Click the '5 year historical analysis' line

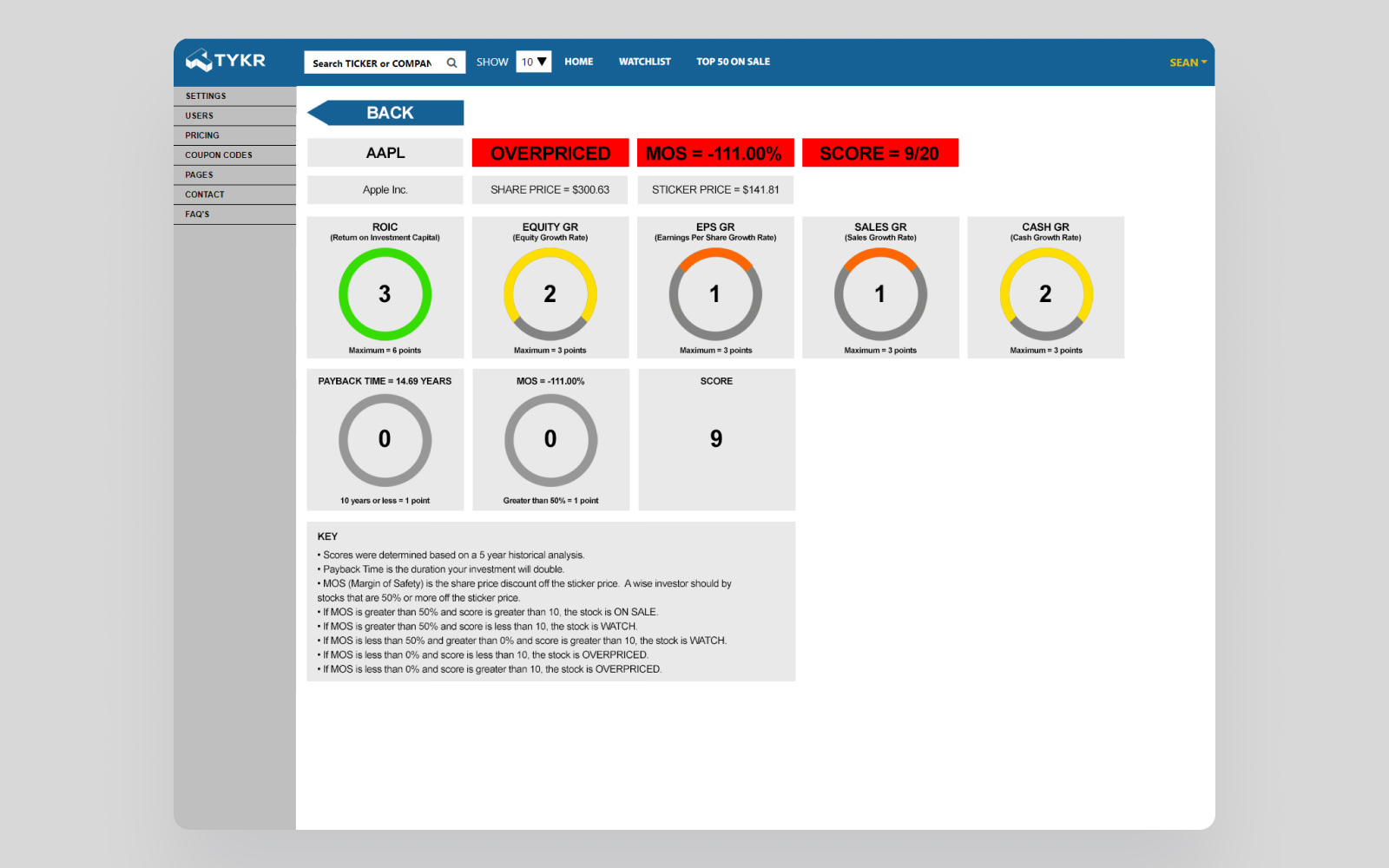(x=451, y=556)
